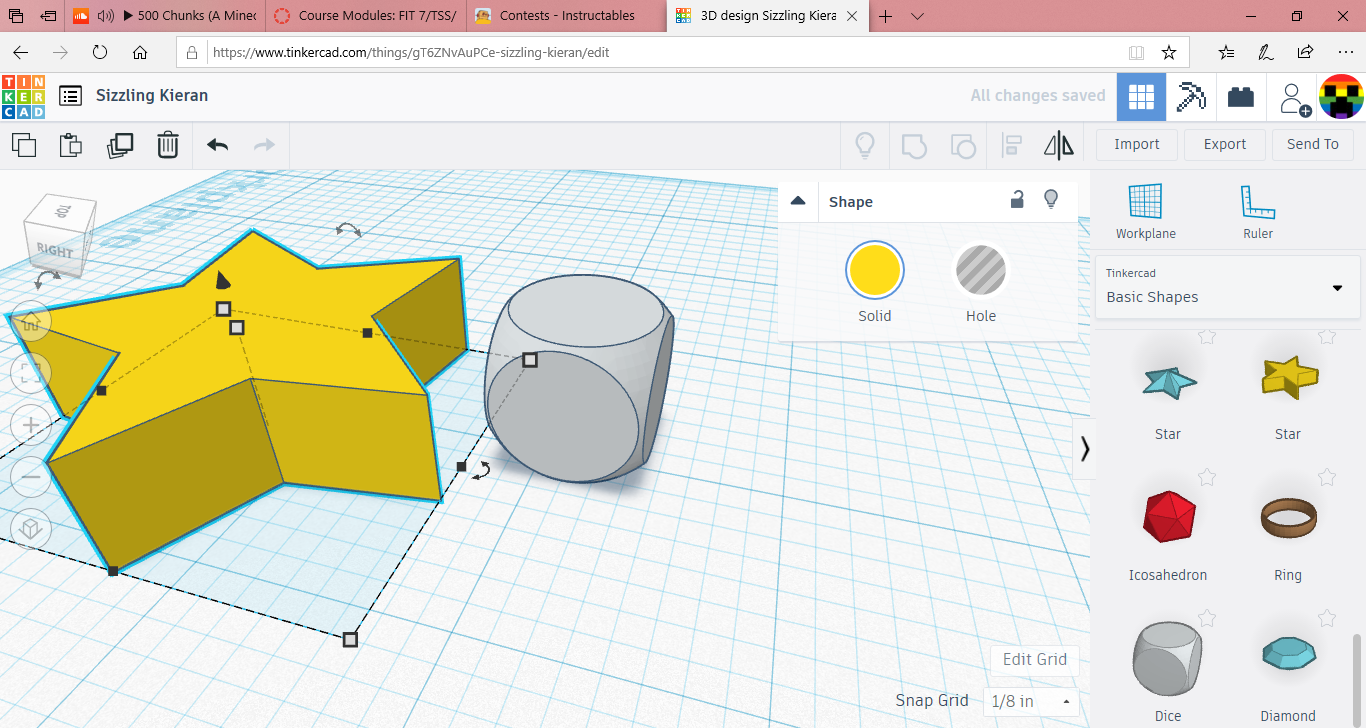Add page to favorites star icon
Screen dimensions: 1366x728
click(x=1168, y=52)
